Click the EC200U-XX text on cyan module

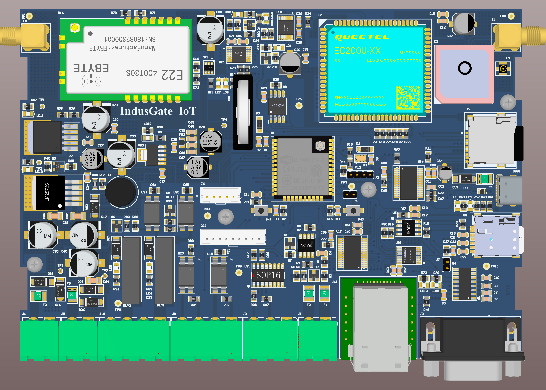click(x=357, y=51)
